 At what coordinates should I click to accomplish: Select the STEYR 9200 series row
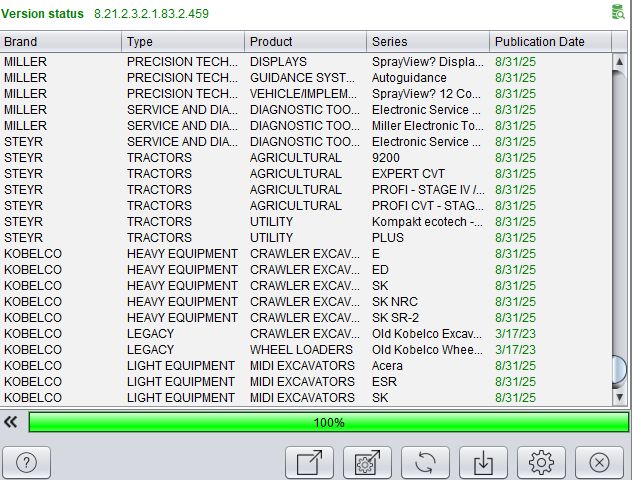pos(306,158)
